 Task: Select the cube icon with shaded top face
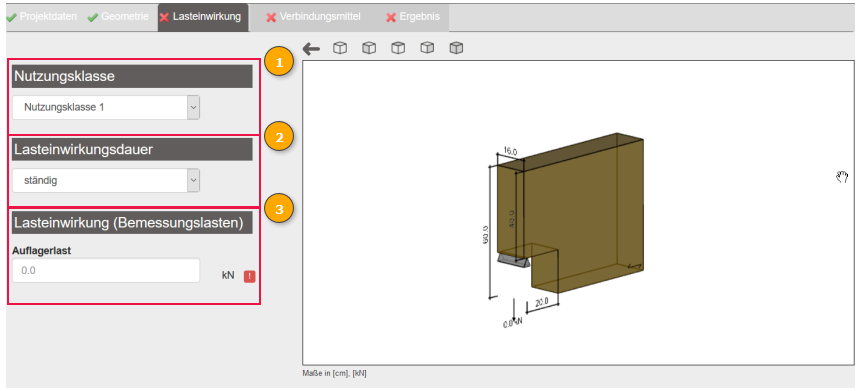[x=398, y=48]
